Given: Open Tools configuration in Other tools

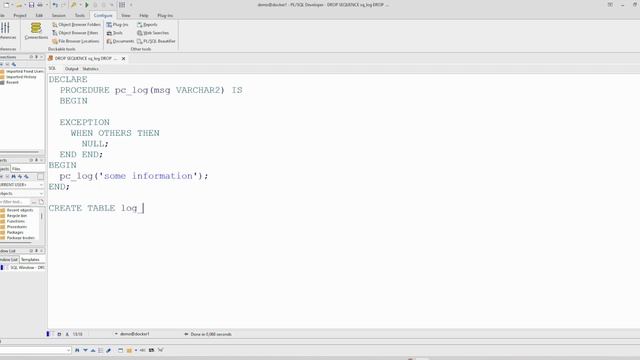Looking at the screenshot, I should 115,33.
